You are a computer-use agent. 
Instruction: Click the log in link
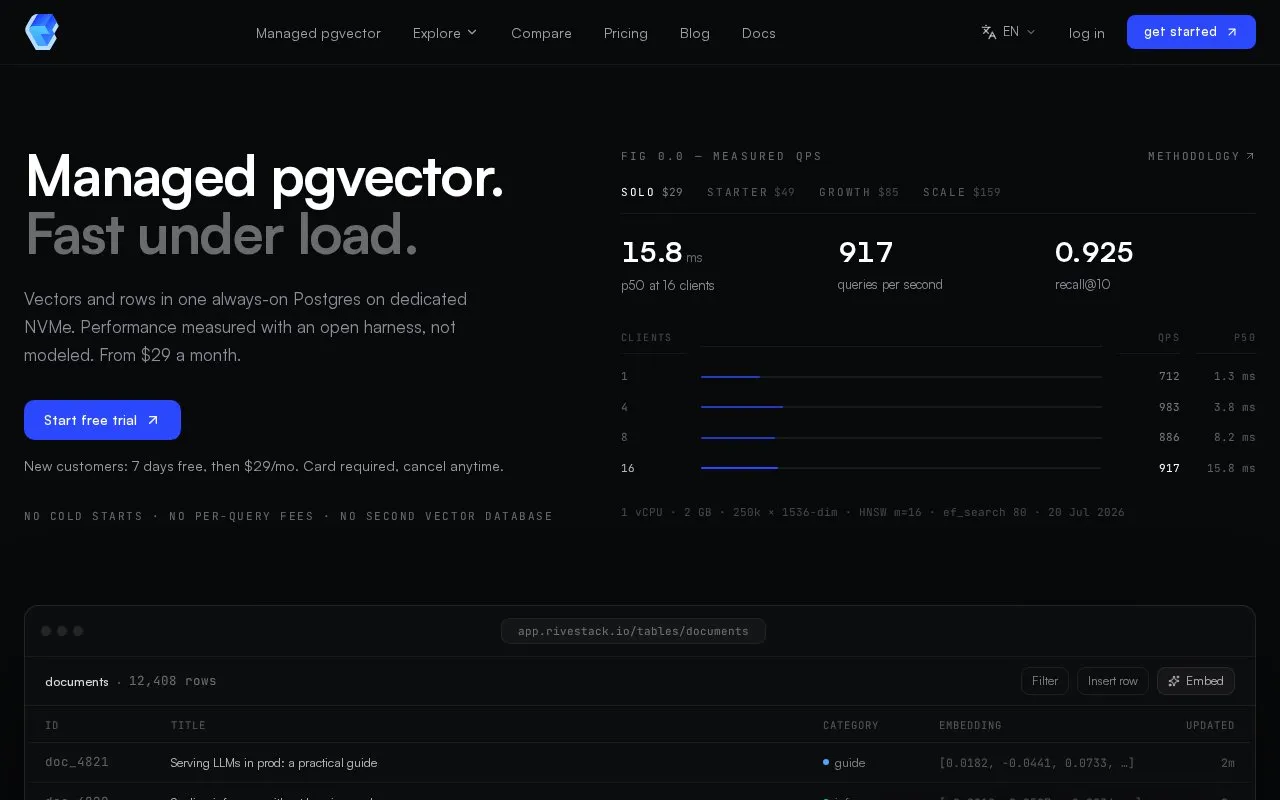(x=1087, y=33)
